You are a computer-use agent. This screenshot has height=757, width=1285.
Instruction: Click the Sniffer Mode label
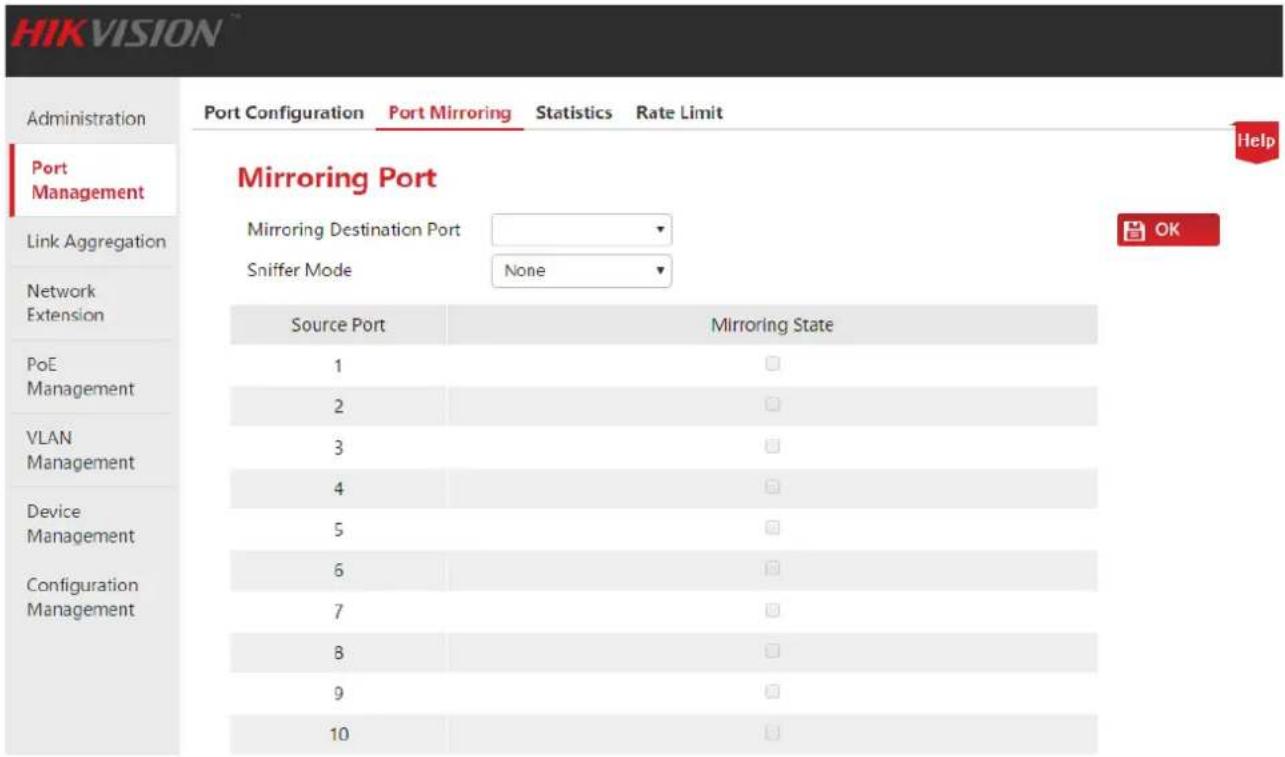(x=300, y=270)
